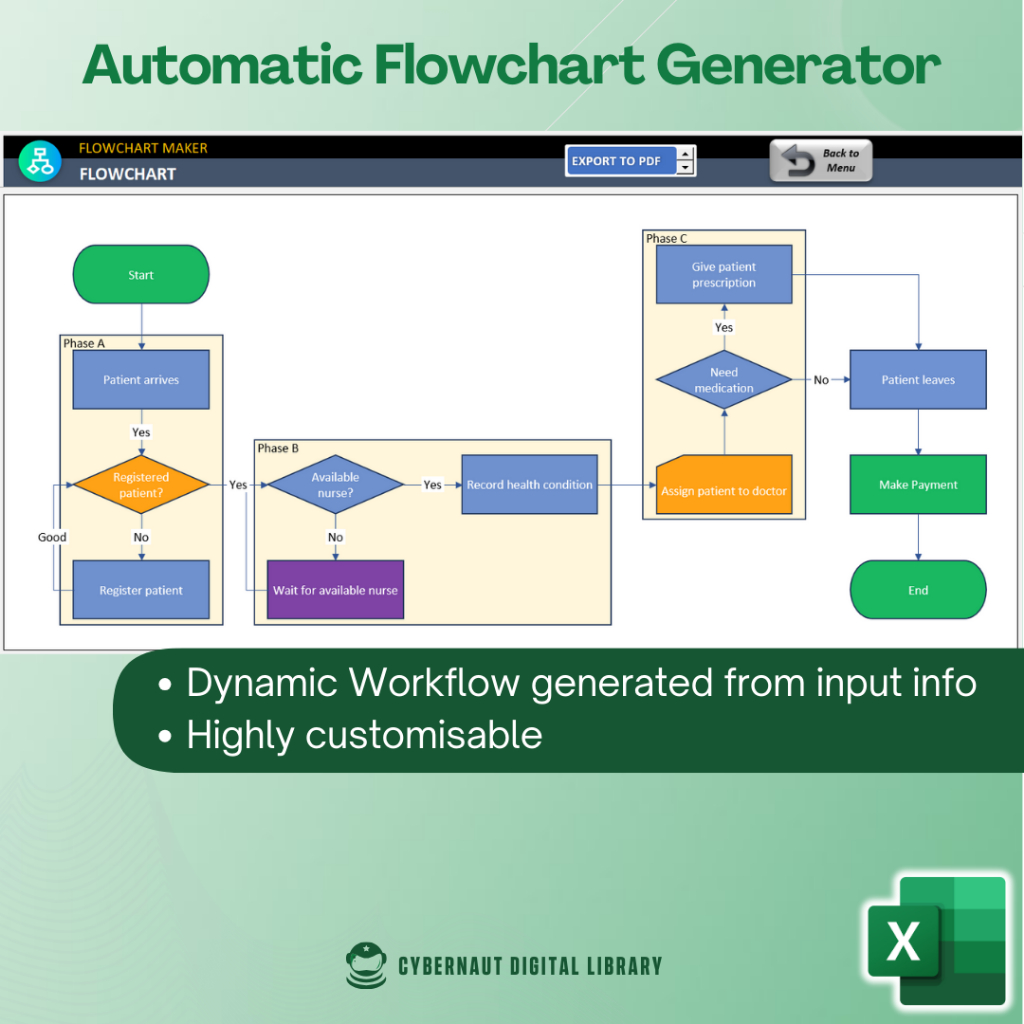Click the Cybernaut astronaut logo icon
The height and width of the screenshot is (1024, 1024).
(366, 965)
